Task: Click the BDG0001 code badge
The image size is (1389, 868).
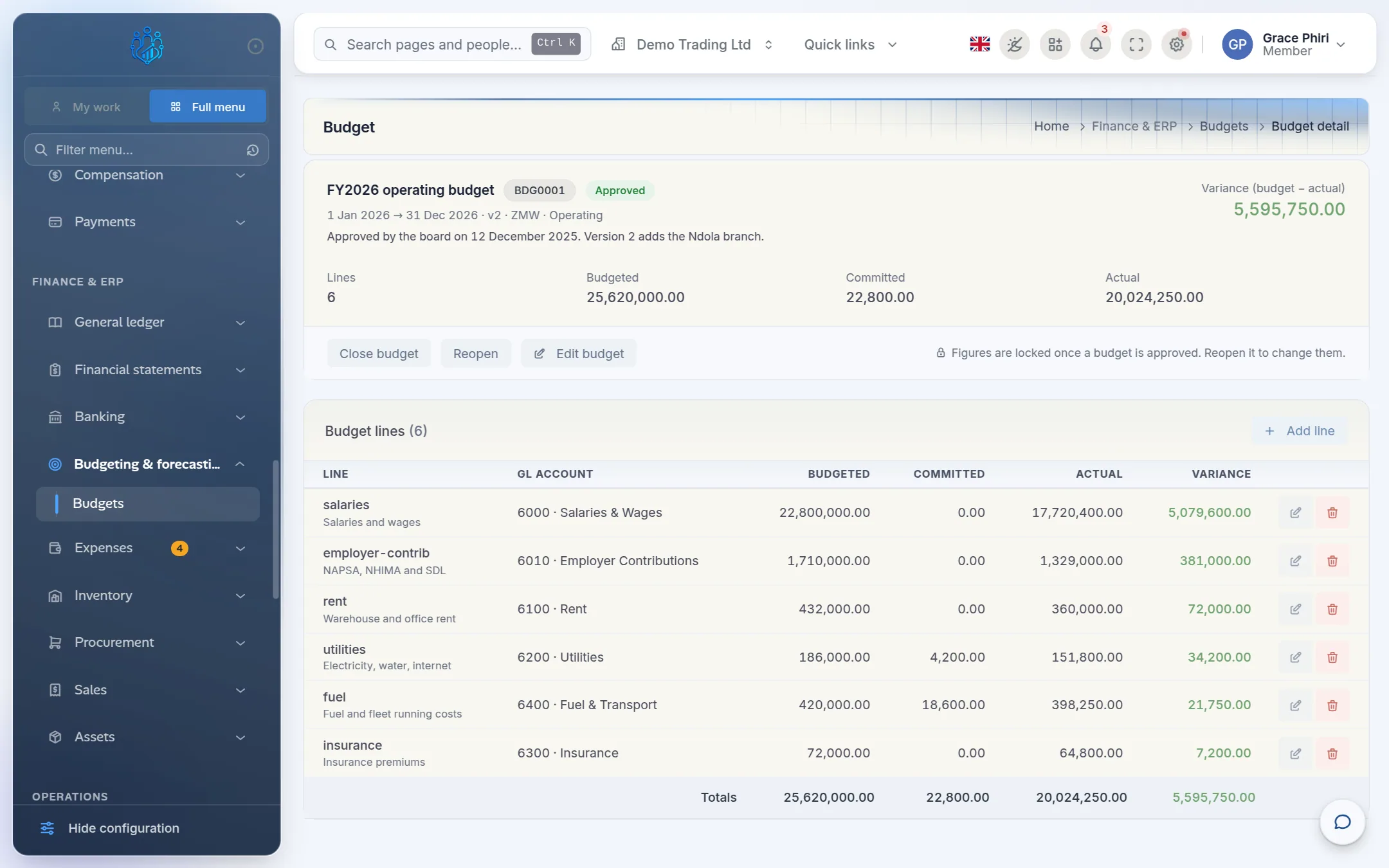Action: point(540,190)
